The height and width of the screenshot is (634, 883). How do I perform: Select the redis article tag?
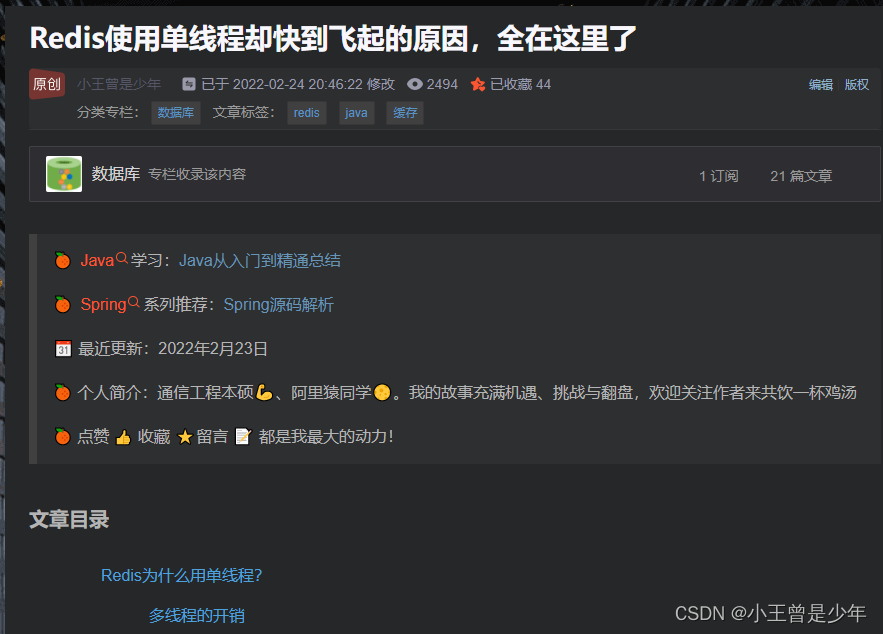[x=307, y=113]
